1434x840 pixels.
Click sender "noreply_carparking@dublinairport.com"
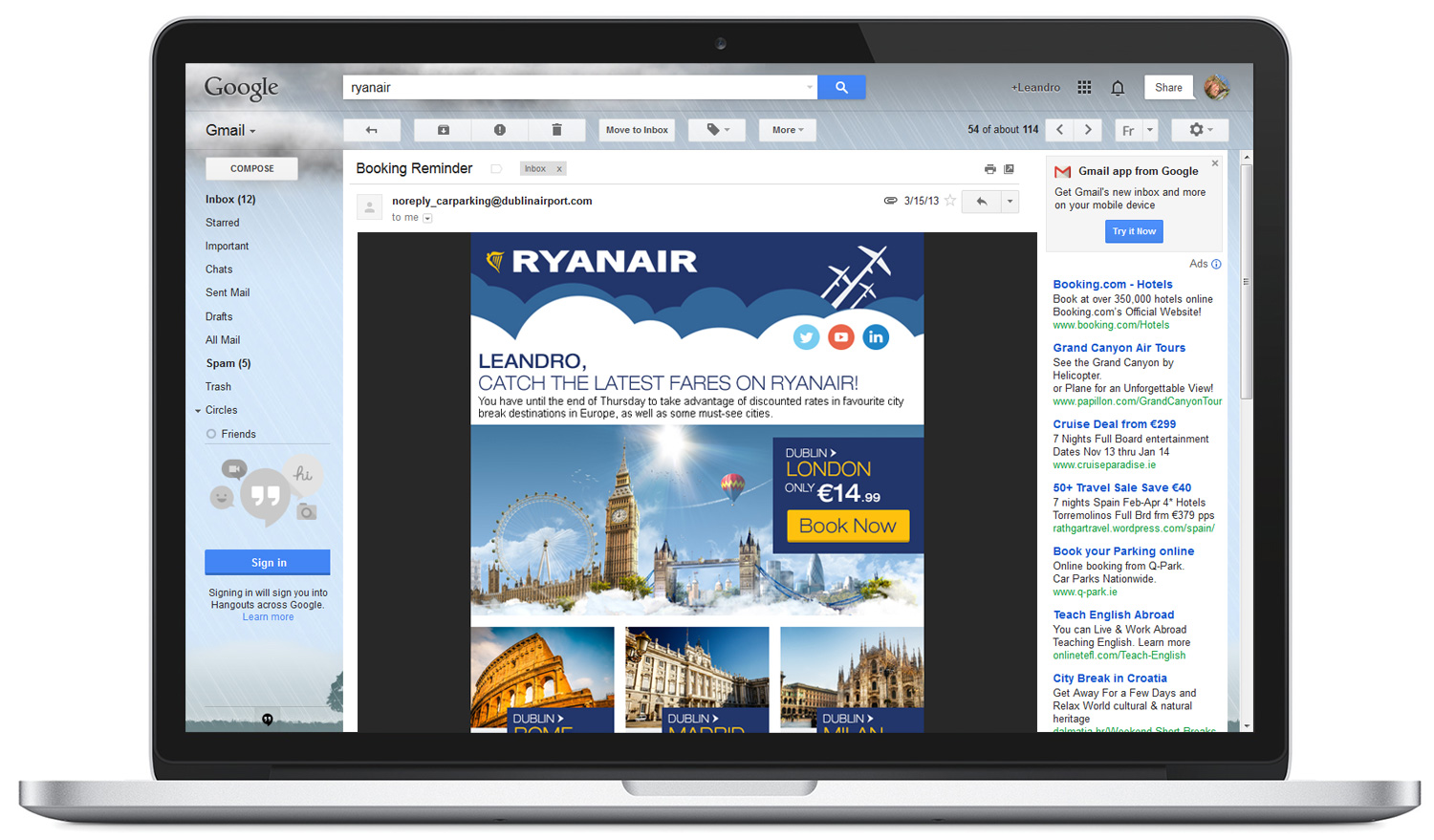tap(492, 201)
